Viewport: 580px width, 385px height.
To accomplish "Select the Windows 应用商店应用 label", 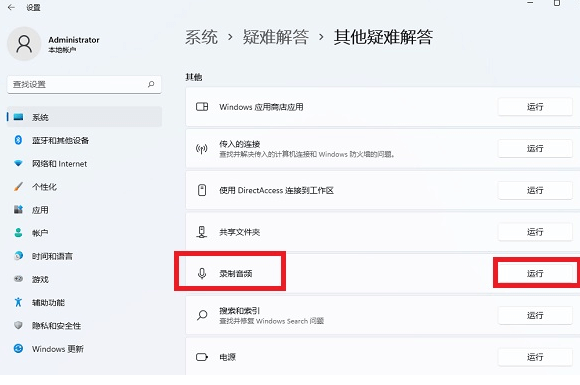I will tap(261, 107).
